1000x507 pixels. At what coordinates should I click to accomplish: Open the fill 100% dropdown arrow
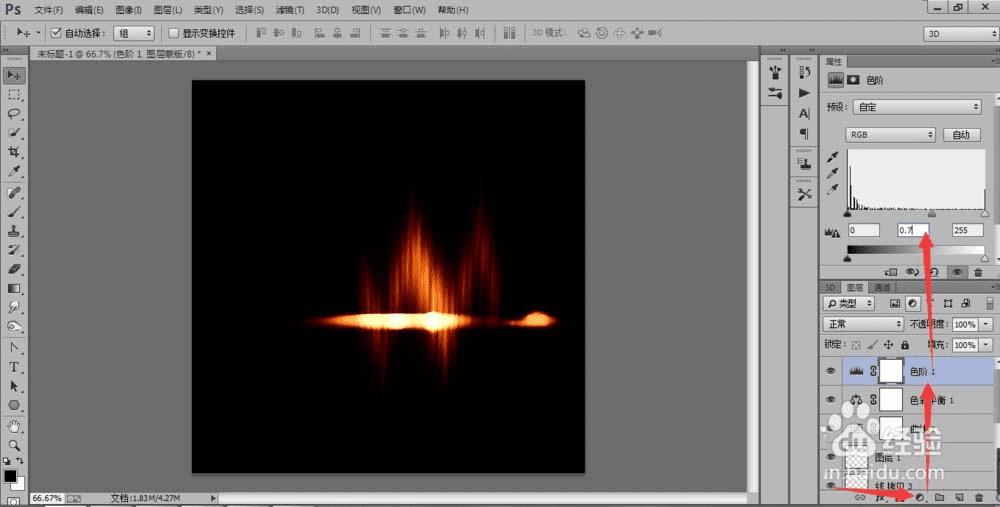pyautogui.click(x=986, y=345)
